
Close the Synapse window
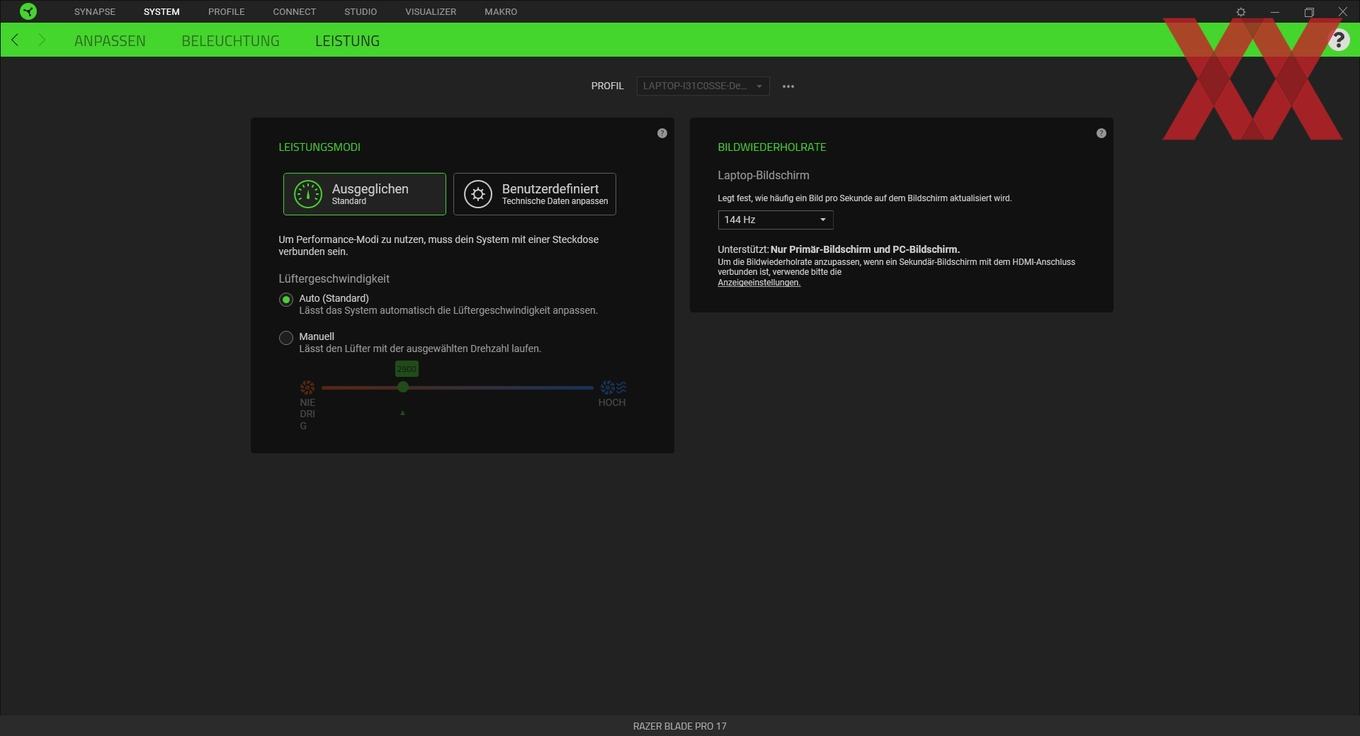coord(1343,12)
